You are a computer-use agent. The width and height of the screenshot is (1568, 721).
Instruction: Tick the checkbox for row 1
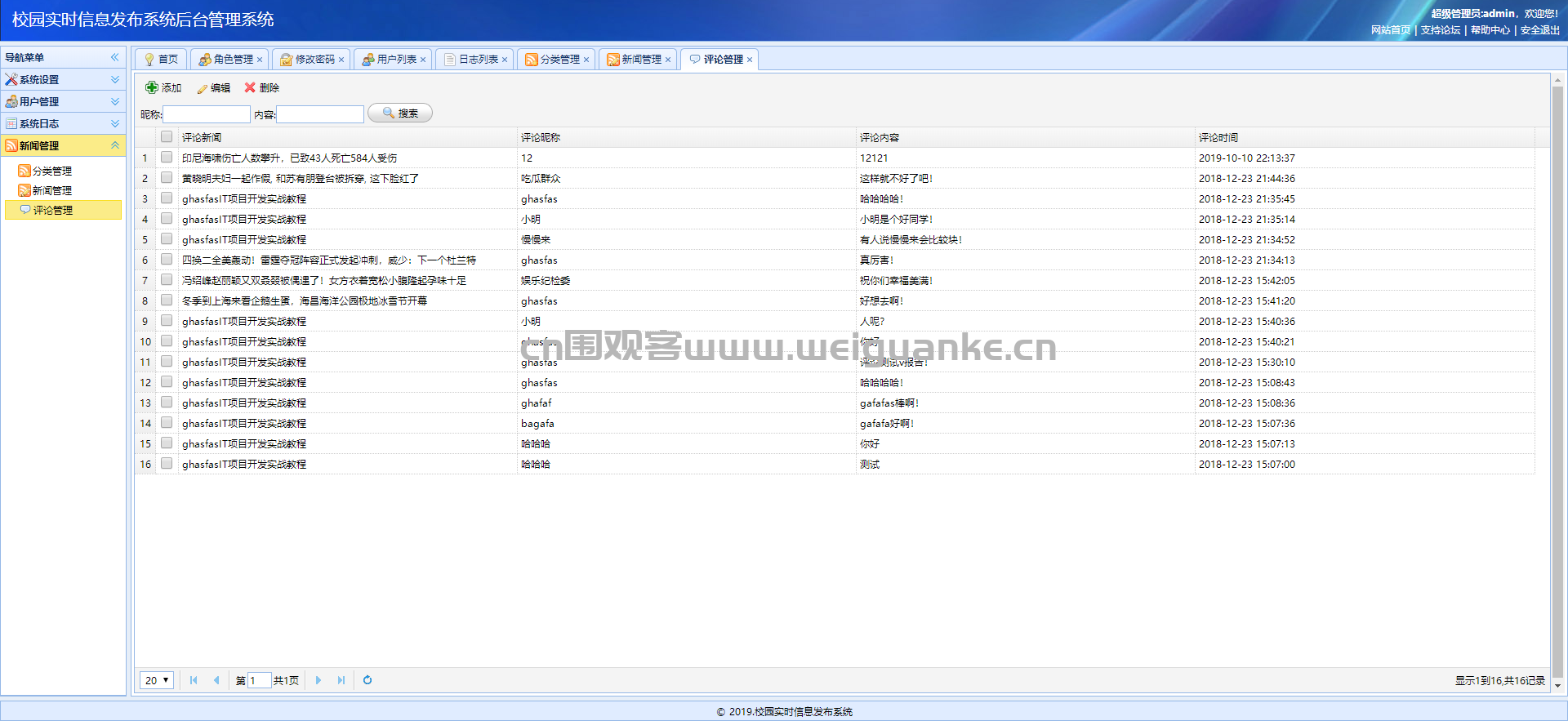point(167,157)
